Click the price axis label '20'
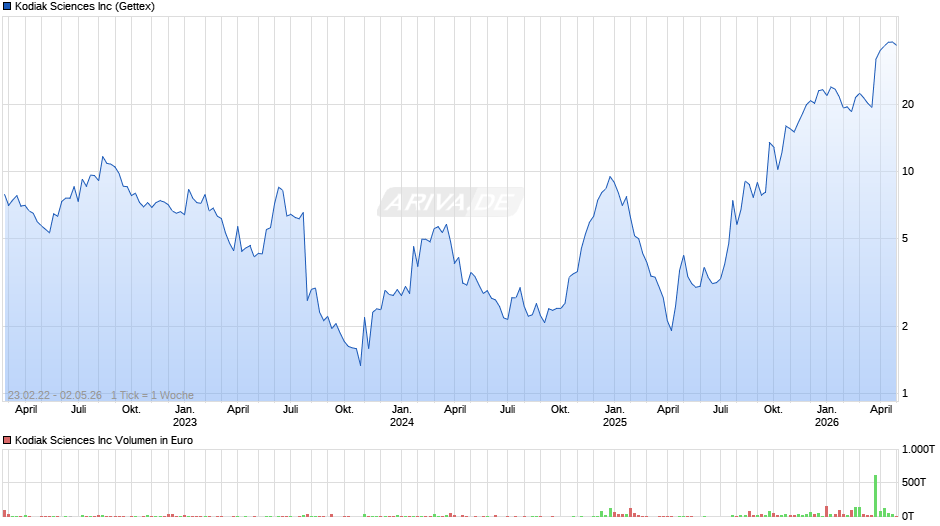The width and height of the screenshot is (940, 526). [908, 104]
